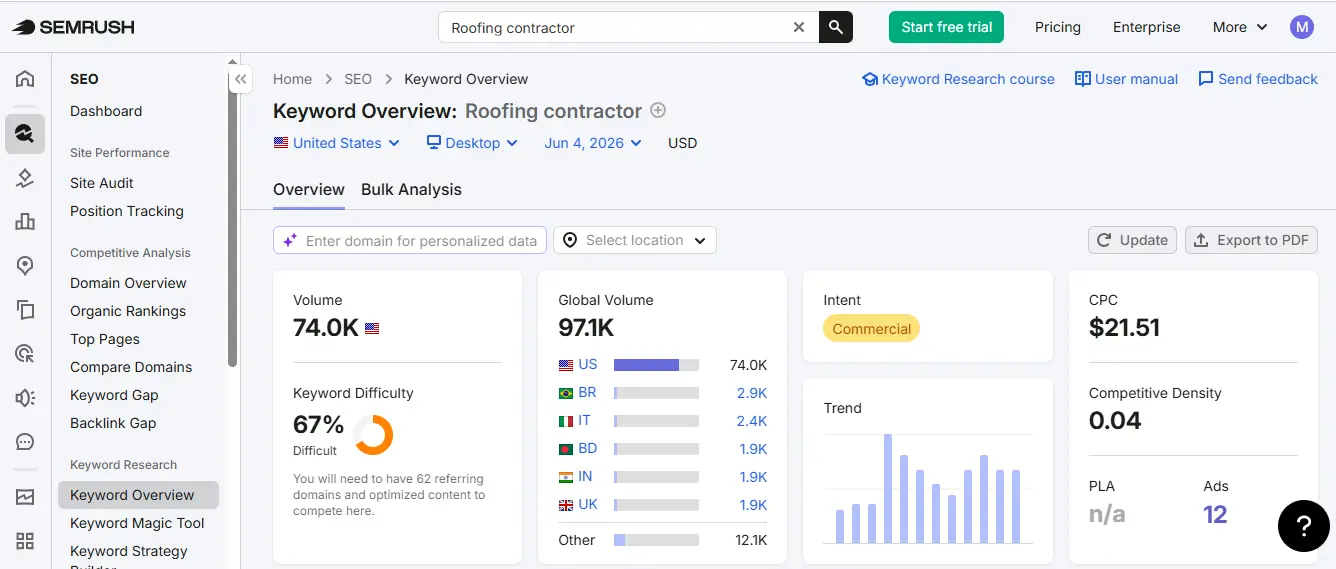Open Keyword Gap in sidebar
The image size is (1336, 569).
(x=114, y=395)
